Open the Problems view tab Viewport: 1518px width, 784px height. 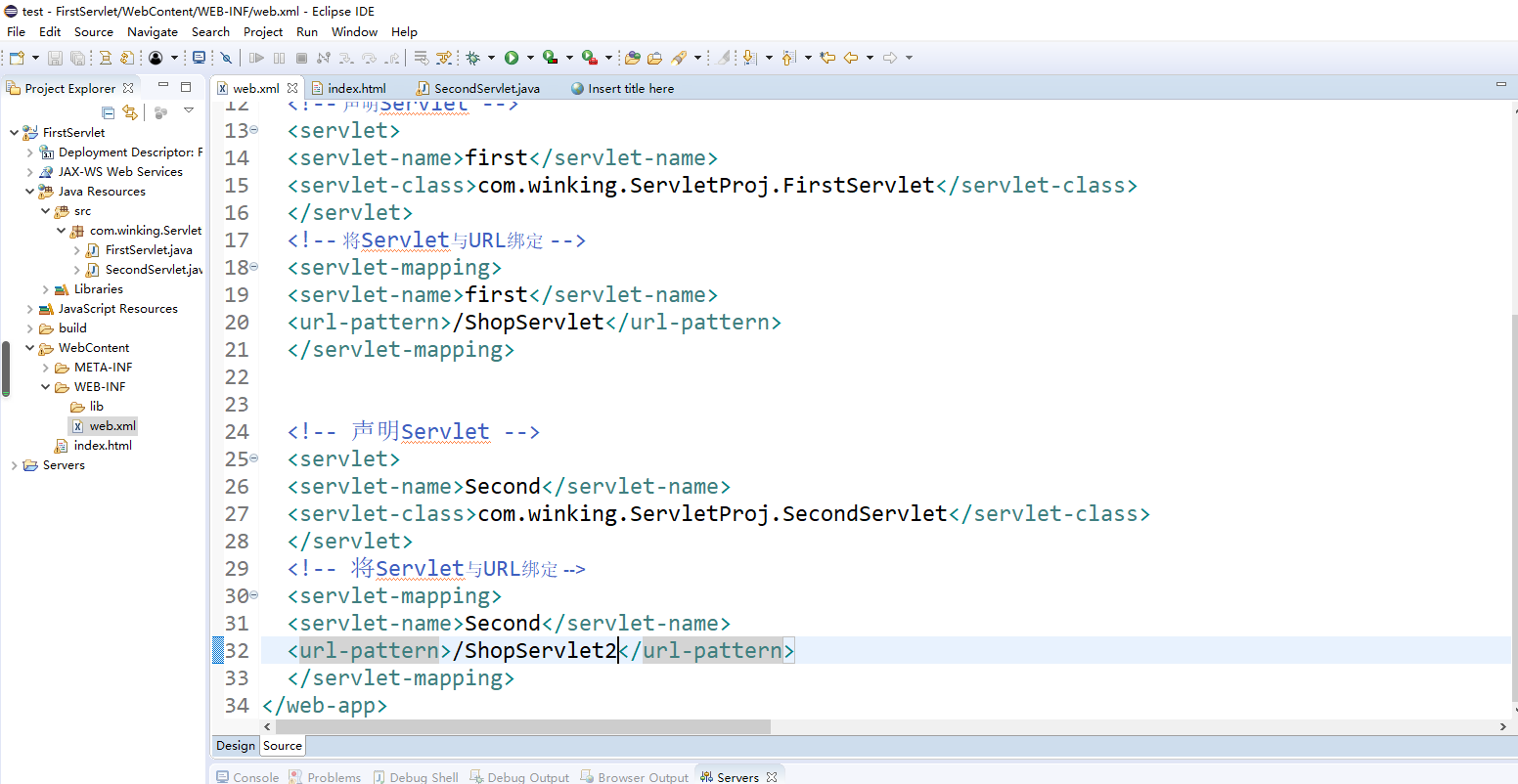click(325, 777)
